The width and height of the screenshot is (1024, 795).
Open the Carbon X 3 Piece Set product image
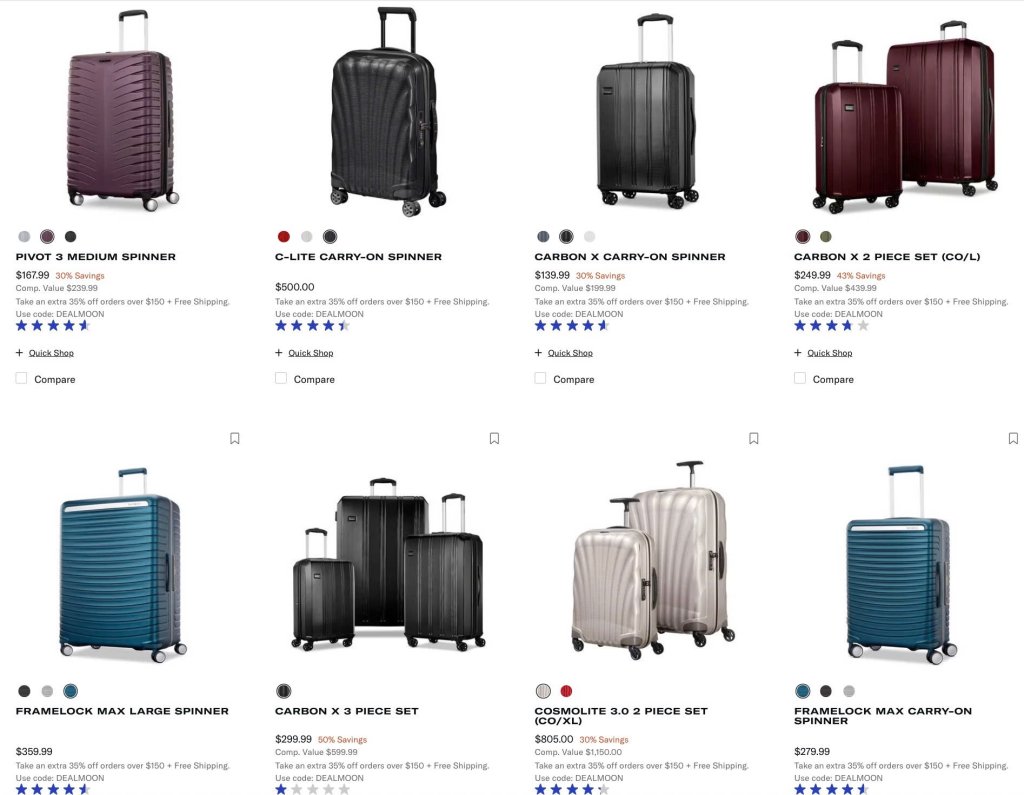(x=389, y=564)
